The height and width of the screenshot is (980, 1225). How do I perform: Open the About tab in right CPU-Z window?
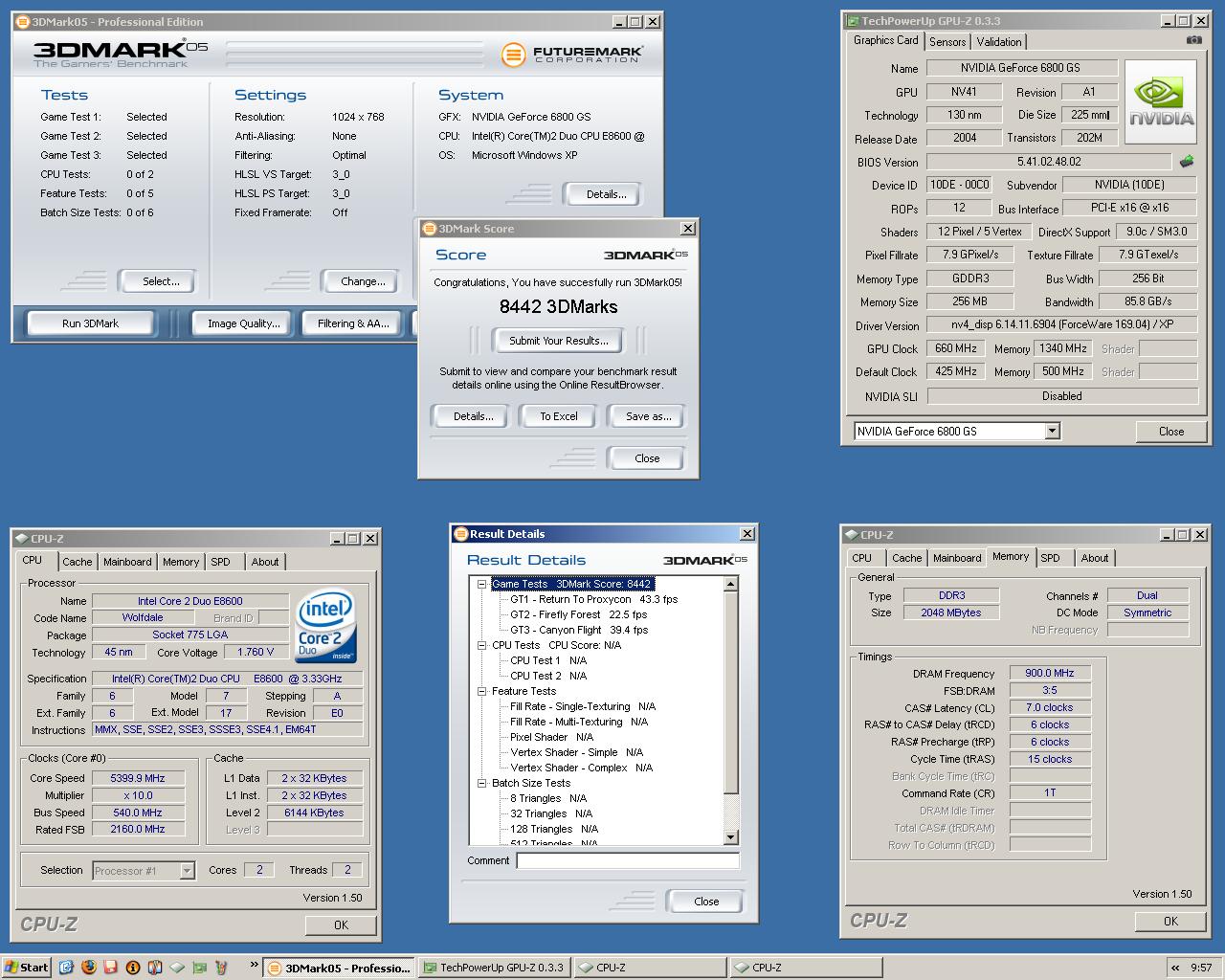[x=1095, y=558]
